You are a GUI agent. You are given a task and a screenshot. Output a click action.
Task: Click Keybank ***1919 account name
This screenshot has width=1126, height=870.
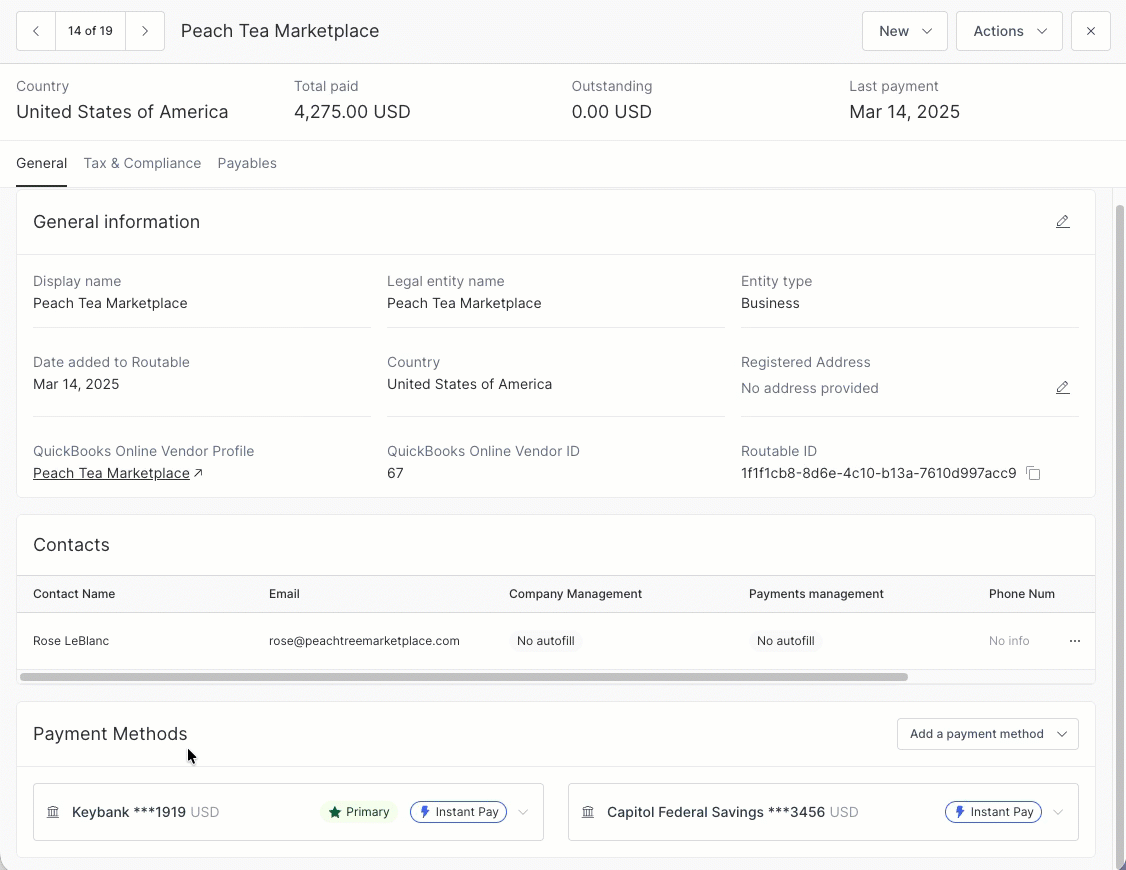129,812
